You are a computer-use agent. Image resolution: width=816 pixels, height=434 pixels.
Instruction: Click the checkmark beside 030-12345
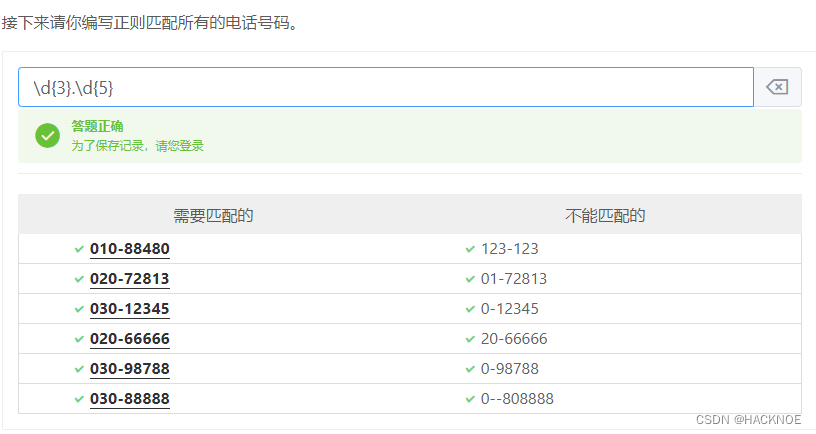pos(79,309)
